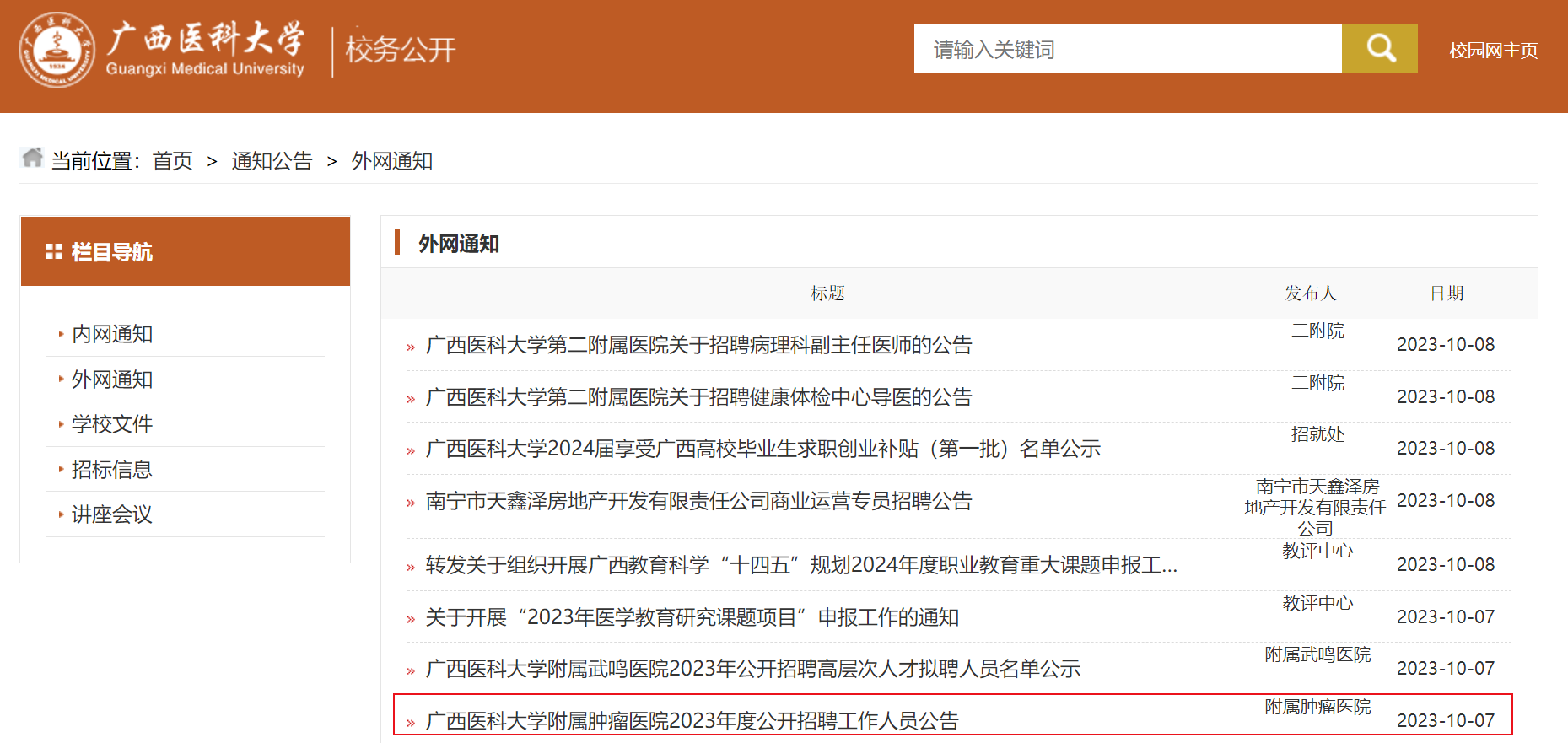
Task: Open notice about 招聘病理科副主任医师
Action: [698, 345]
